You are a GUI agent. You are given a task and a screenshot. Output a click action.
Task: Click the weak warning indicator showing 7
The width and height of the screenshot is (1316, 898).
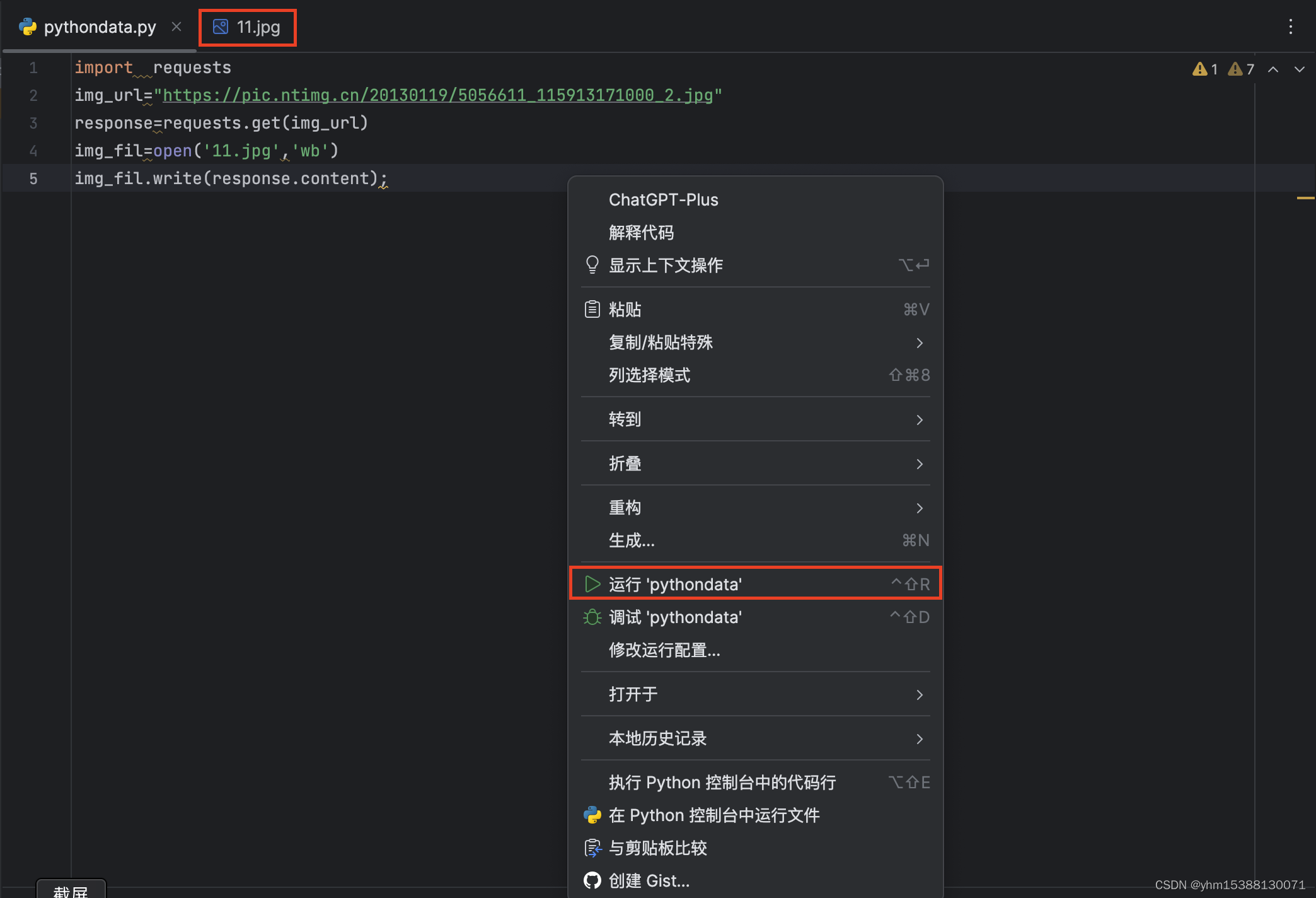point(1241,69)
